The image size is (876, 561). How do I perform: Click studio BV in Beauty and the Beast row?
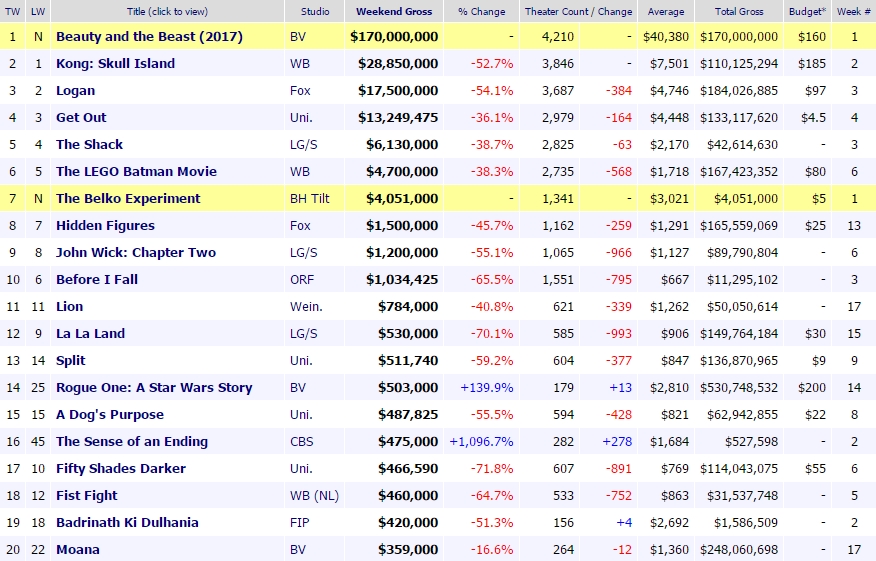pyautogui.click(x=298, y=37)
